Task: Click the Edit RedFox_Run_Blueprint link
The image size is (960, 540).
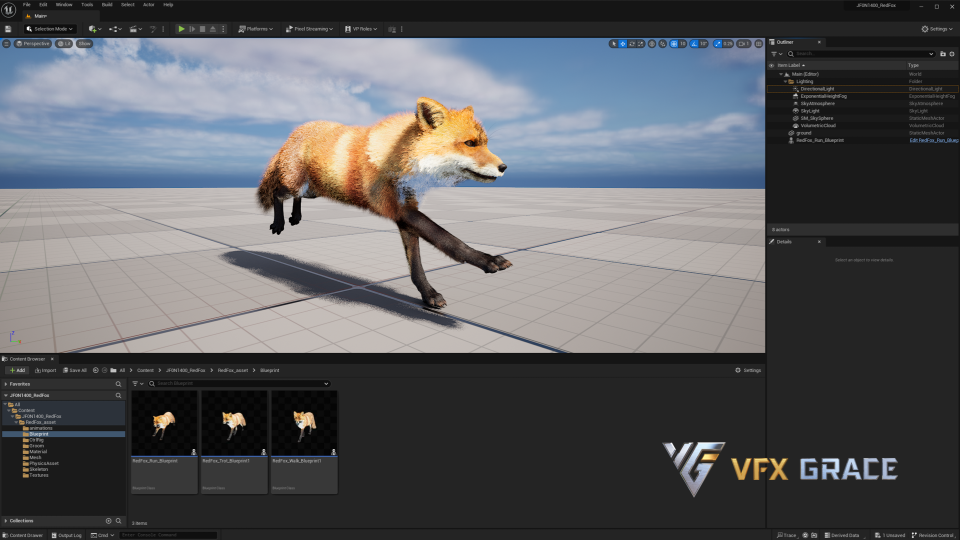Action: (934, 140)
